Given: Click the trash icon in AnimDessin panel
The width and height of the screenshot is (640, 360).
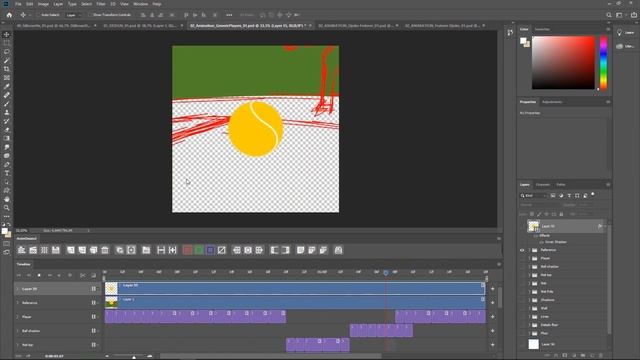Looking at the screenshot, I should [105, 250].
